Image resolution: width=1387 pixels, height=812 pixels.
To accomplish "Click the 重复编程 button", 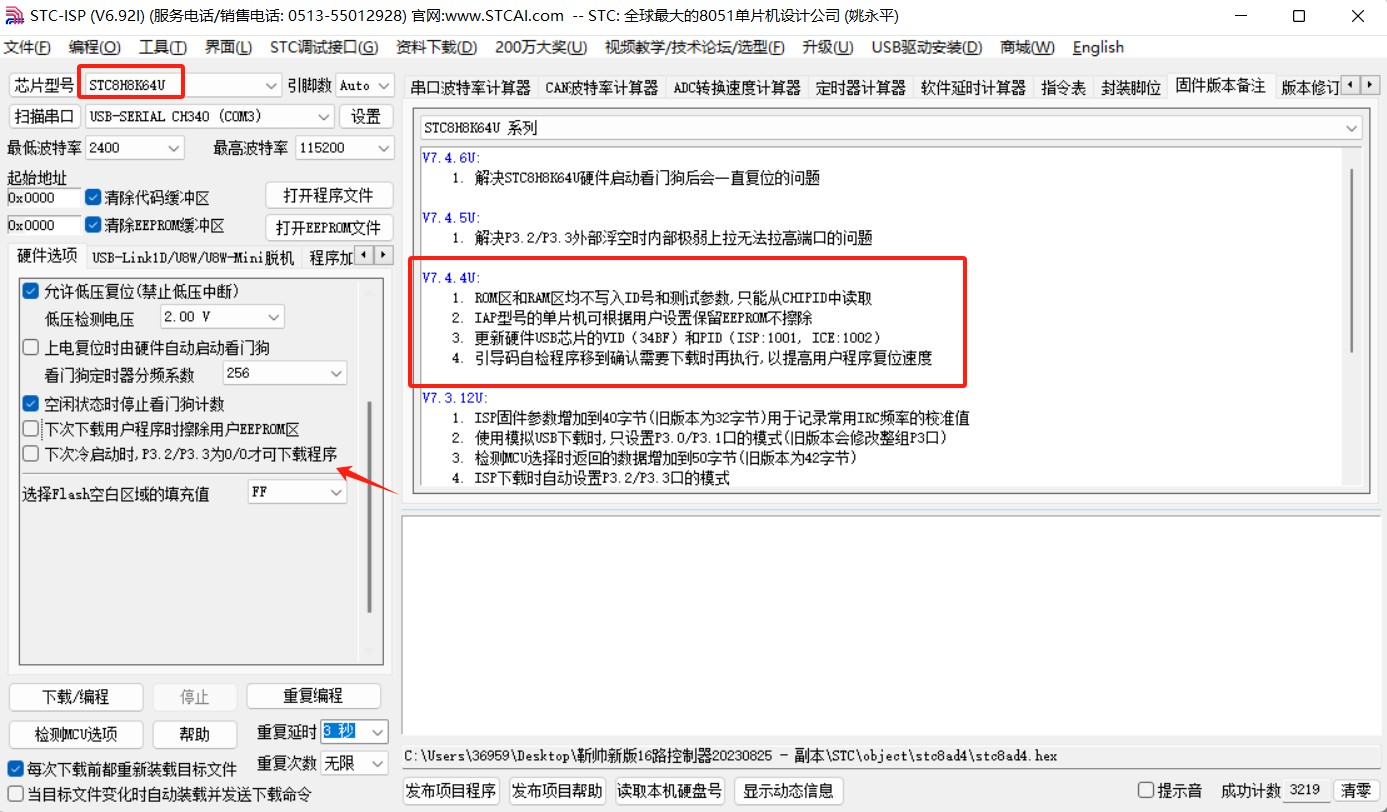I will [314, 695].
